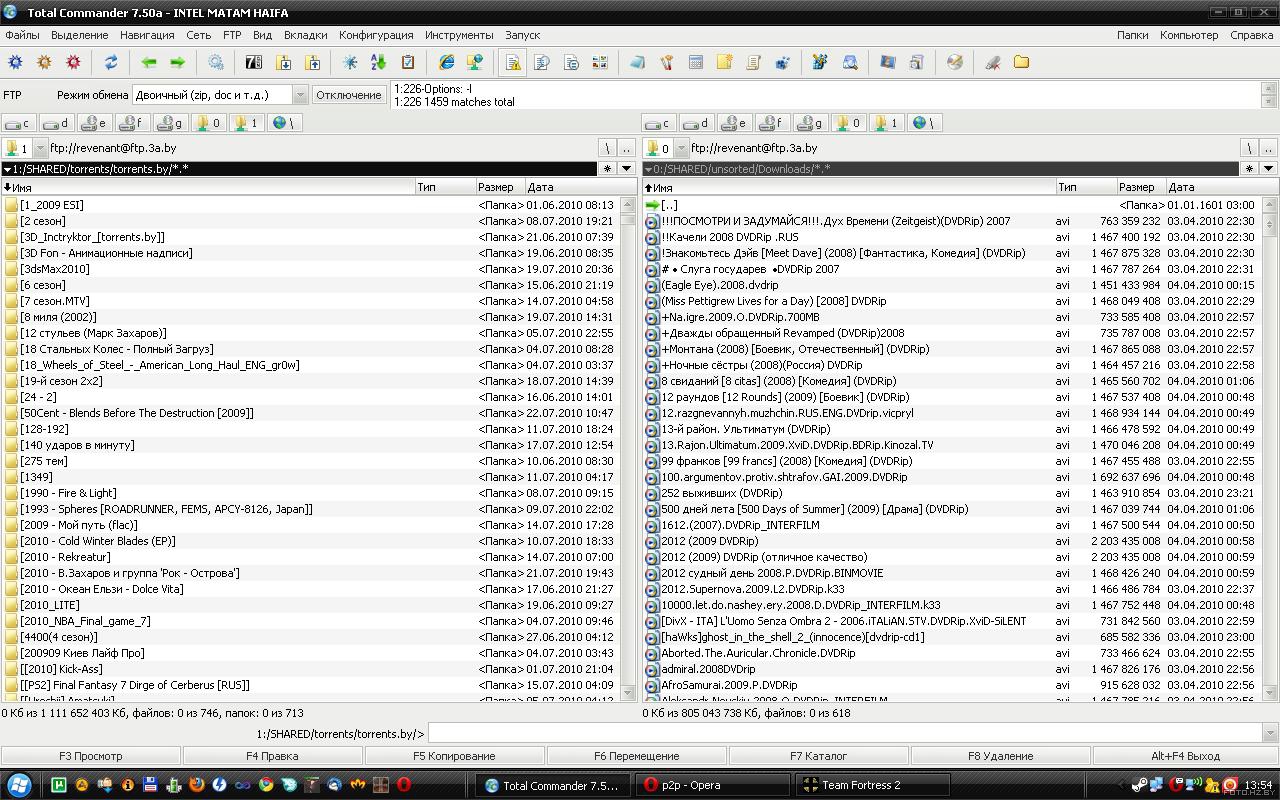Open the Выделение menu
Screen dimensions: 1280x800
coord(79,35)
